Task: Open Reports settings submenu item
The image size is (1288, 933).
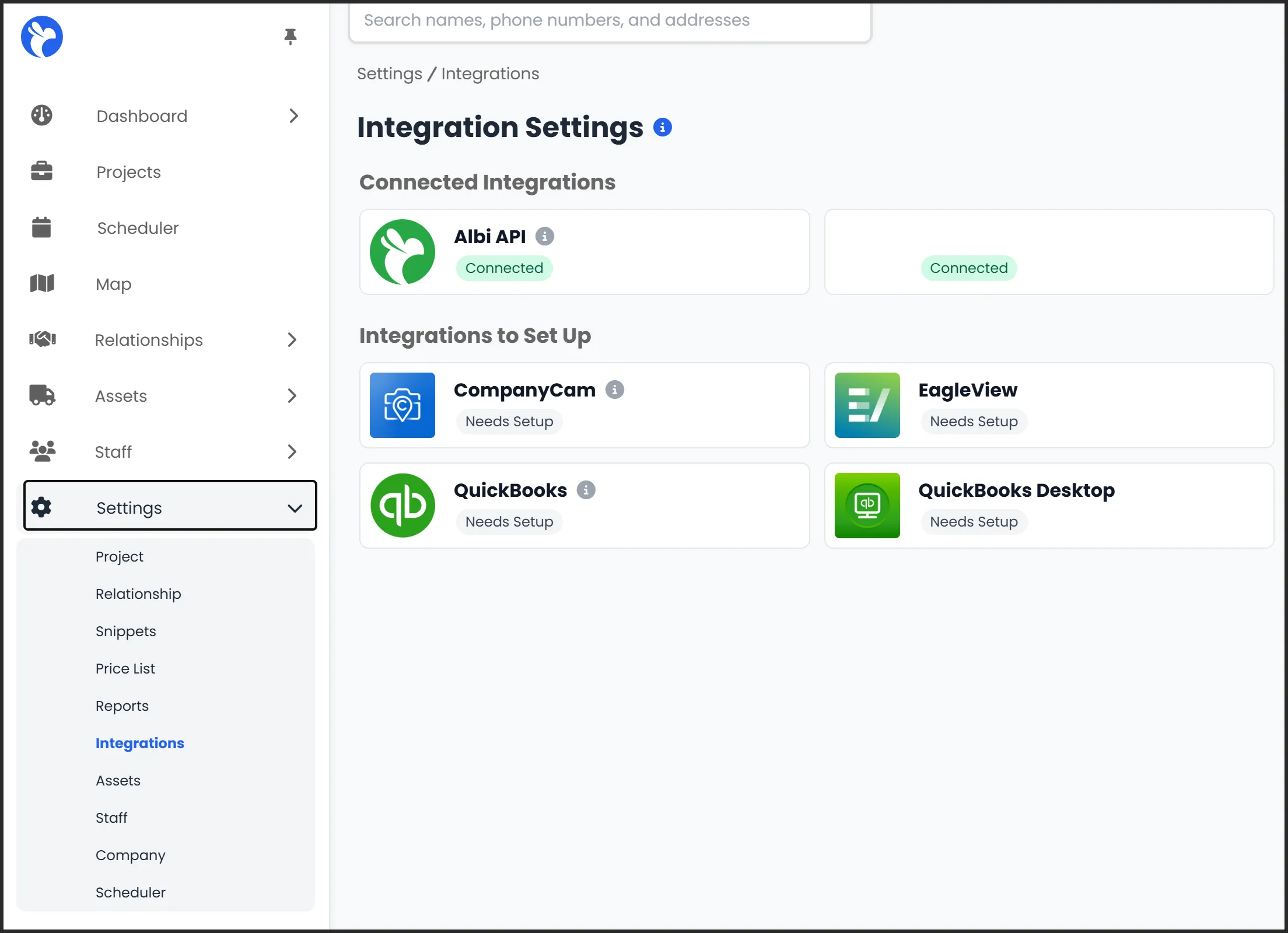Action: pyautogui.click(x=122, y=706)
